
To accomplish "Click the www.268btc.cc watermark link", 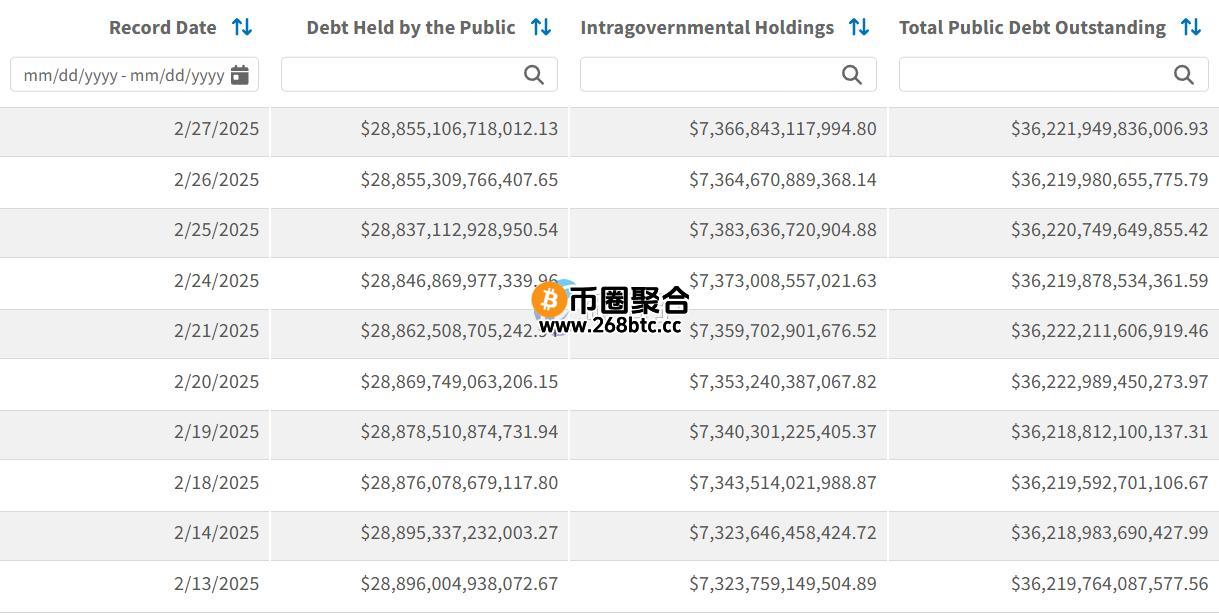I will click(610, 325).
